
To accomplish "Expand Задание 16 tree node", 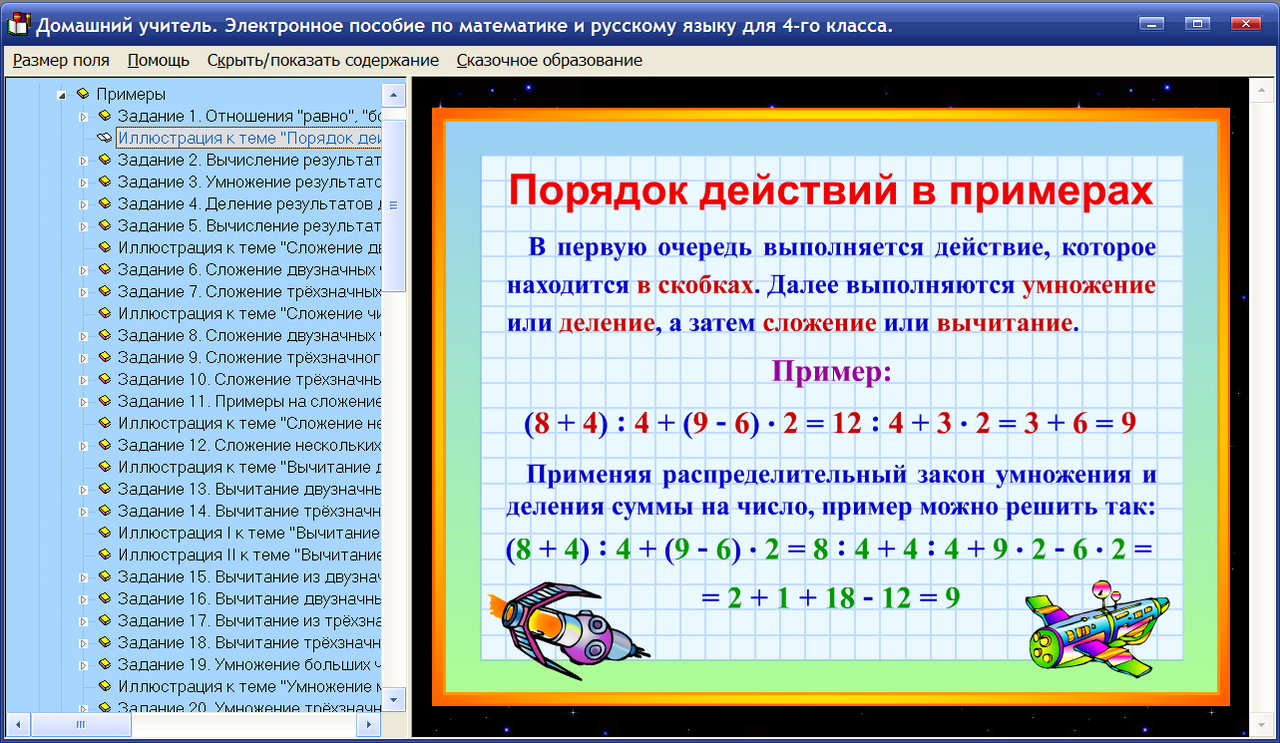I will (84, 599).
